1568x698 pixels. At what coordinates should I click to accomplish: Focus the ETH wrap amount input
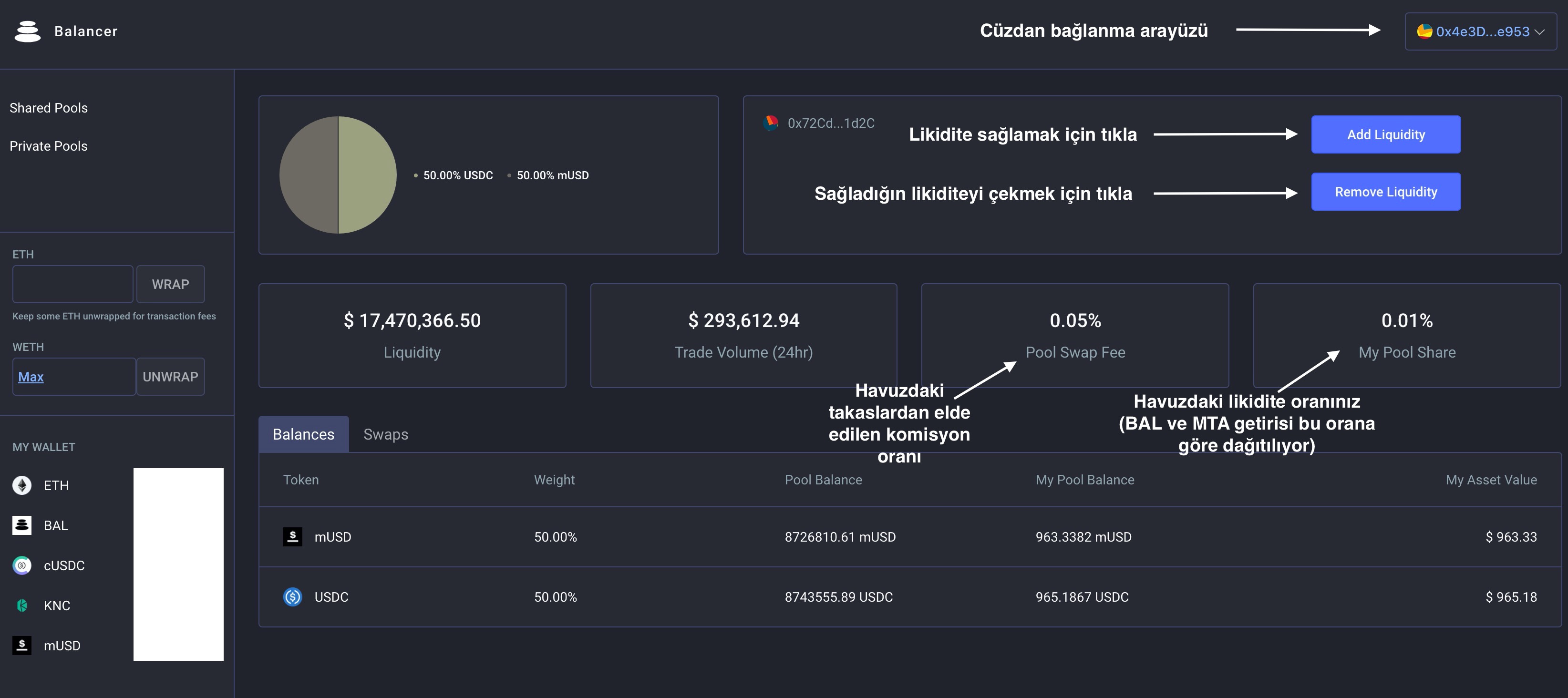(x=73, y=284)
